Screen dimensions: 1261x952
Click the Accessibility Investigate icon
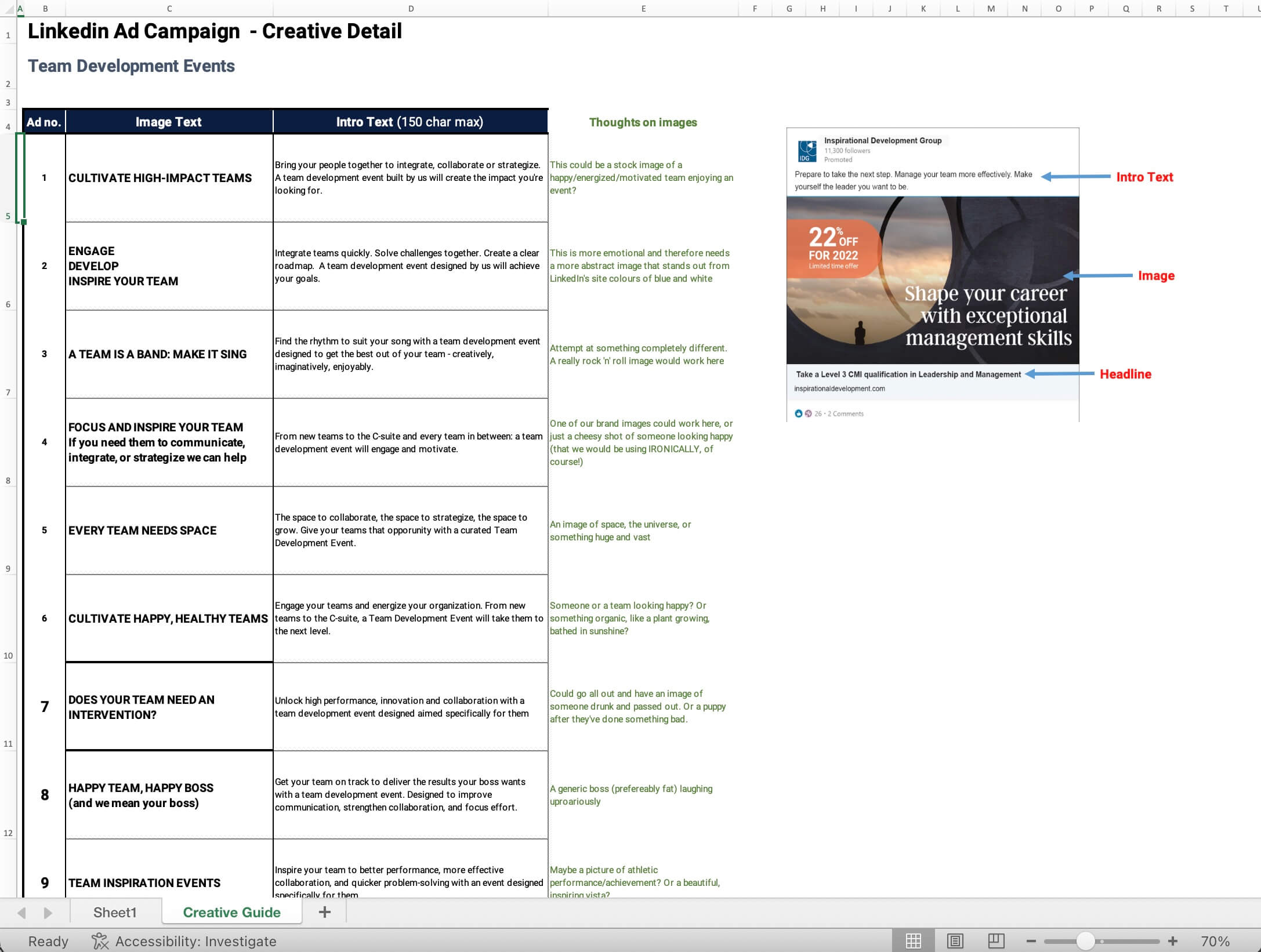click(100, 942)
